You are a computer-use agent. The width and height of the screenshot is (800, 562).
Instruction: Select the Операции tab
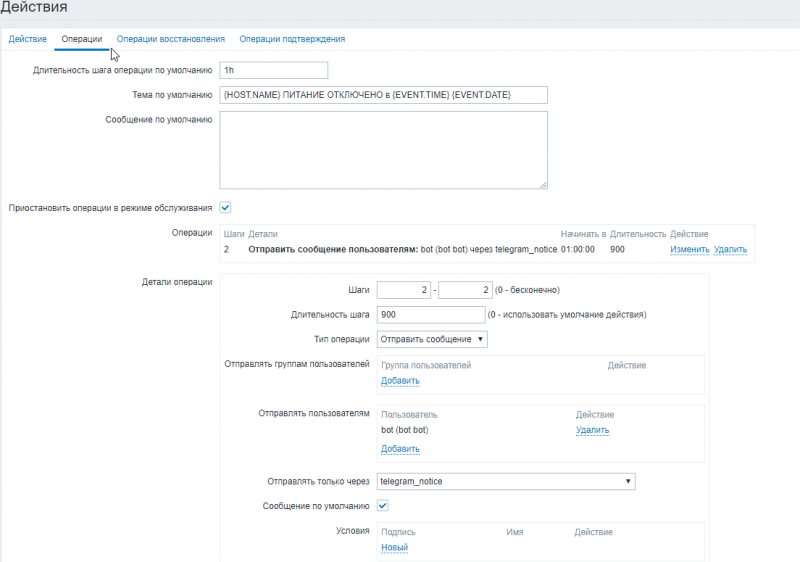(81, 39)
